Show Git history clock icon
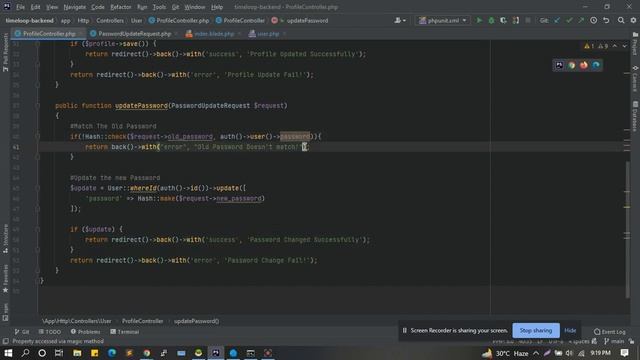Screen dimensions: 640x360 (x=593, y=20)
